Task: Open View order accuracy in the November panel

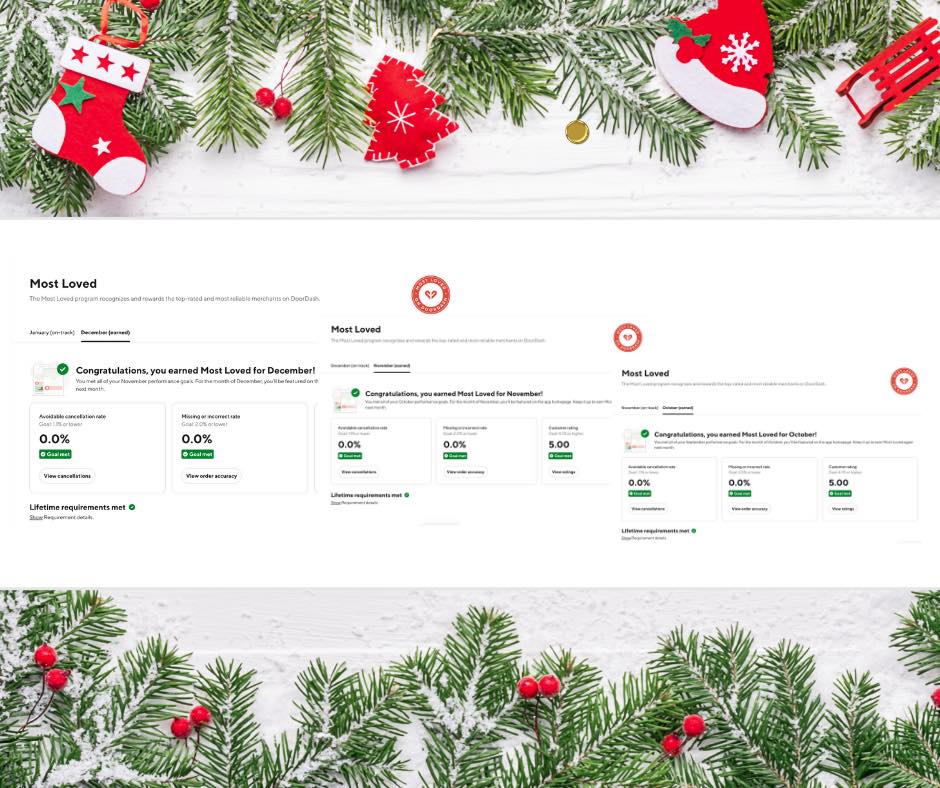Action: click(465, 472)
